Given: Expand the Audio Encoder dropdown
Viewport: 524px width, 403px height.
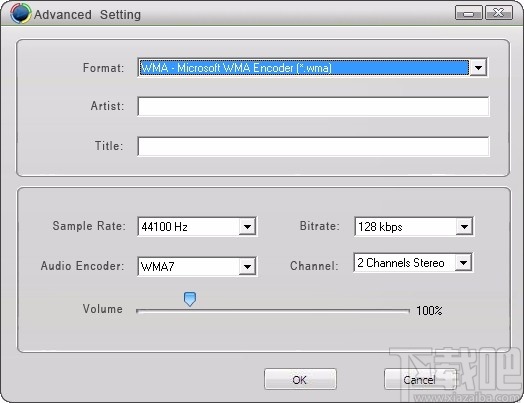Looking at the screenshot, I should pyautogui.click(x=247, y=266).
